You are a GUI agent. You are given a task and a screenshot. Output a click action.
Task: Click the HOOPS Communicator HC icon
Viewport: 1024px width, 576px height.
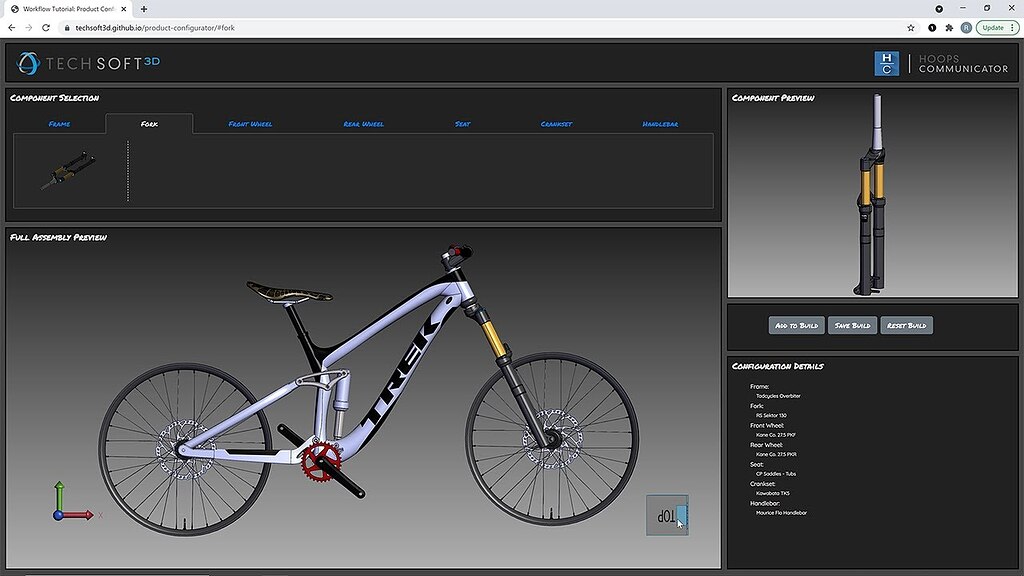click(885, 63)
